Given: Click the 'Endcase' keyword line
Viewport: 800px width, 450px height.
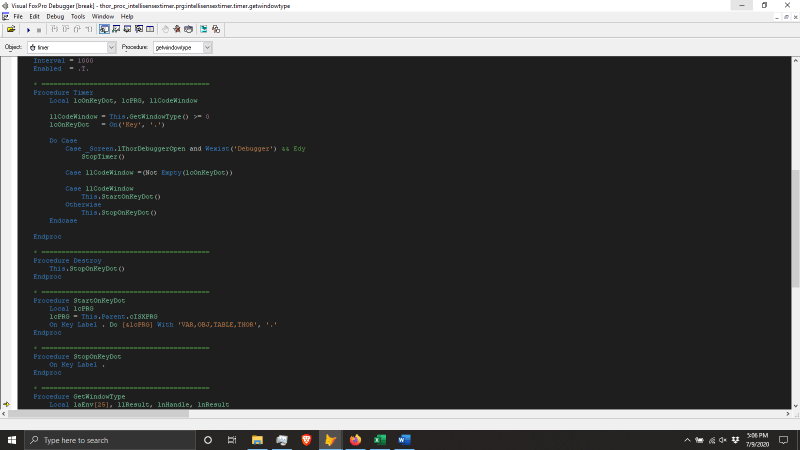Looking at the screenshot, I should (63, 221).
